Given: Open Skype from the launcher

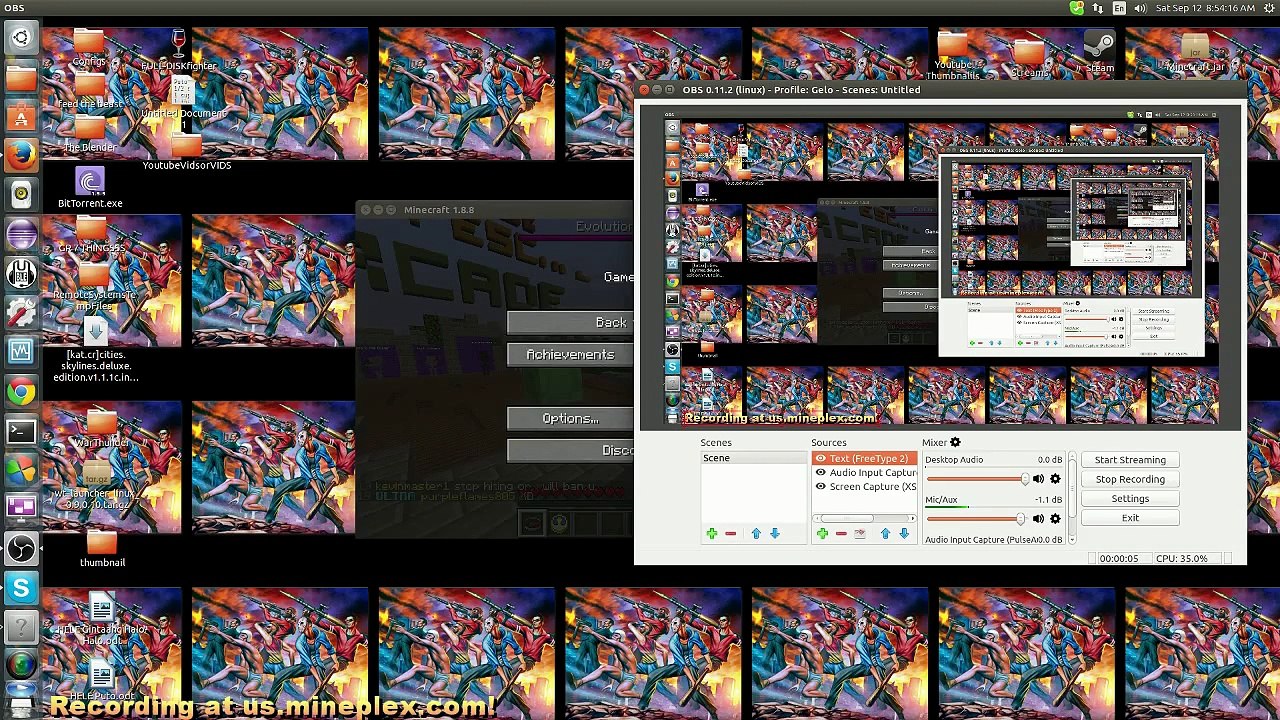Looking at the screenshot, I should [21, 588].
